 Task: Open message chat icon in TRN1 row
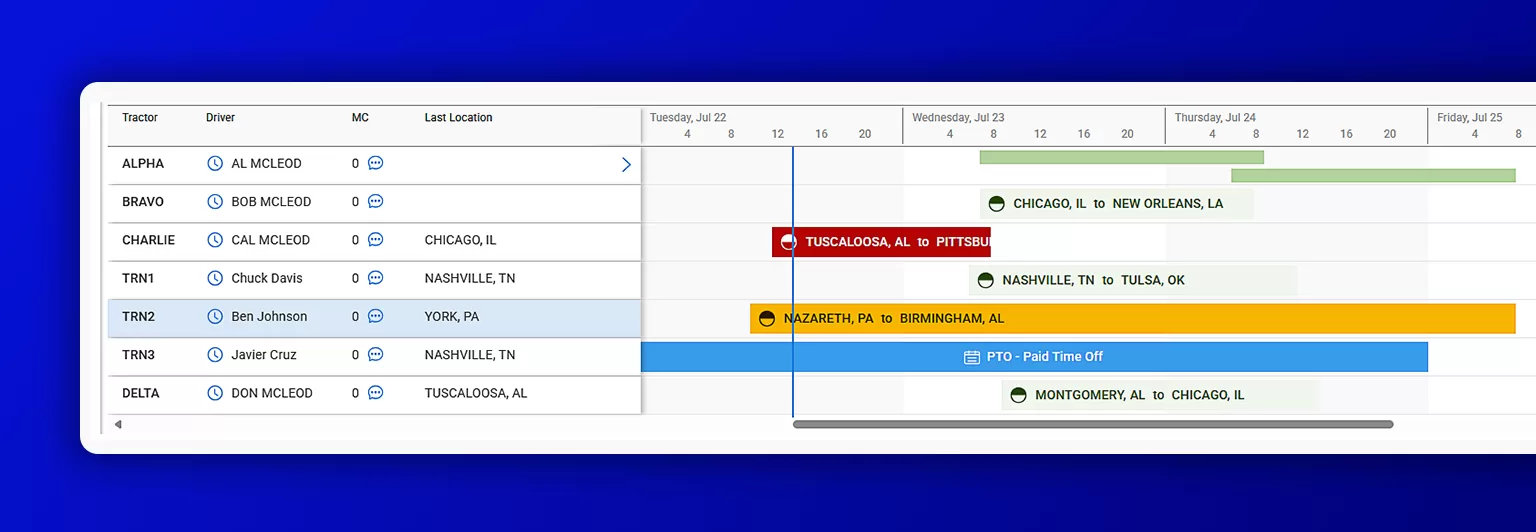tap(376, 278)
